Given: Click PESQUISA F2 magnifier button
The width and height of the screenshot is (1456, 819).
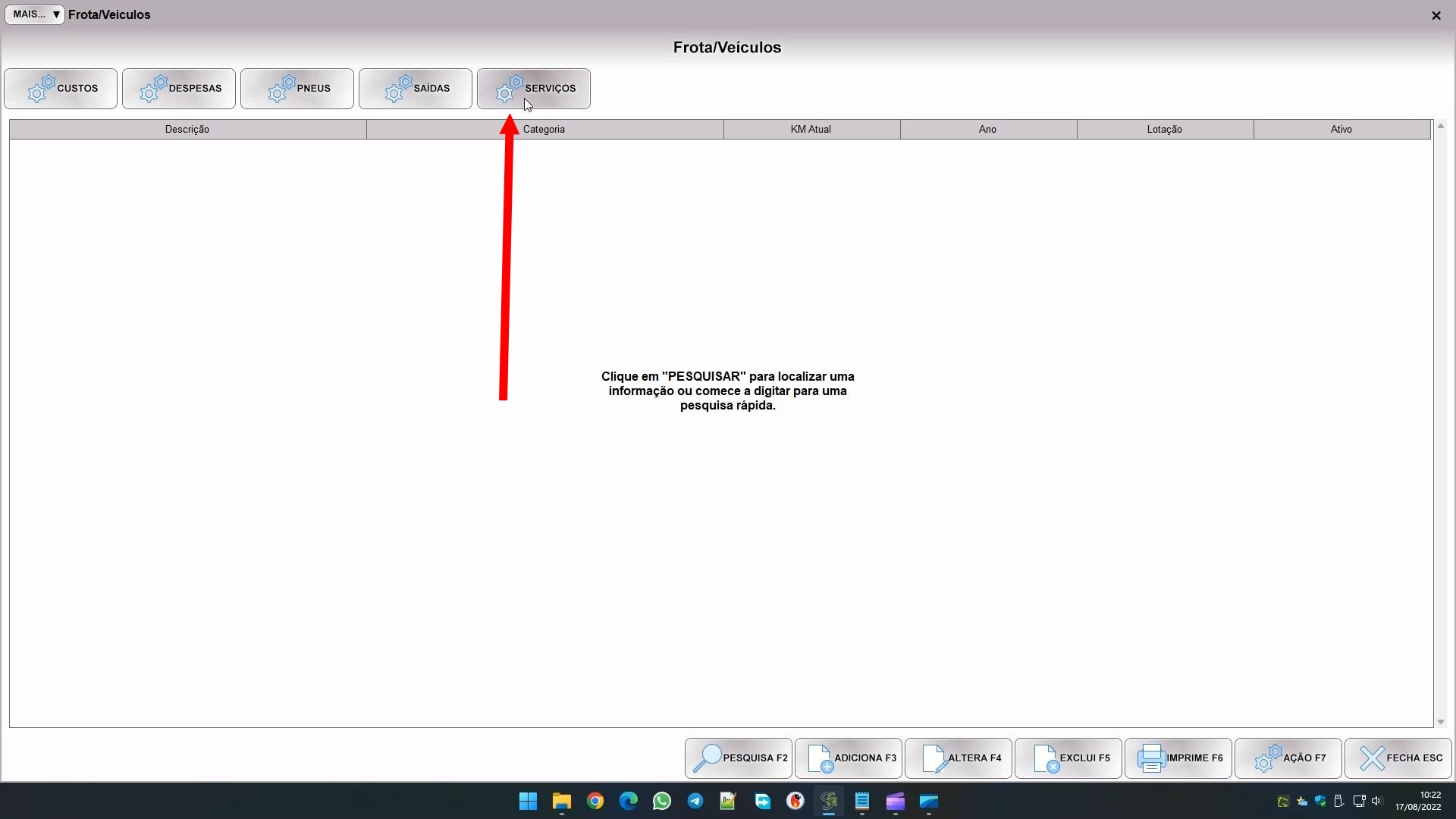Looking at the screenshot, I should click(x=739, y=758).
